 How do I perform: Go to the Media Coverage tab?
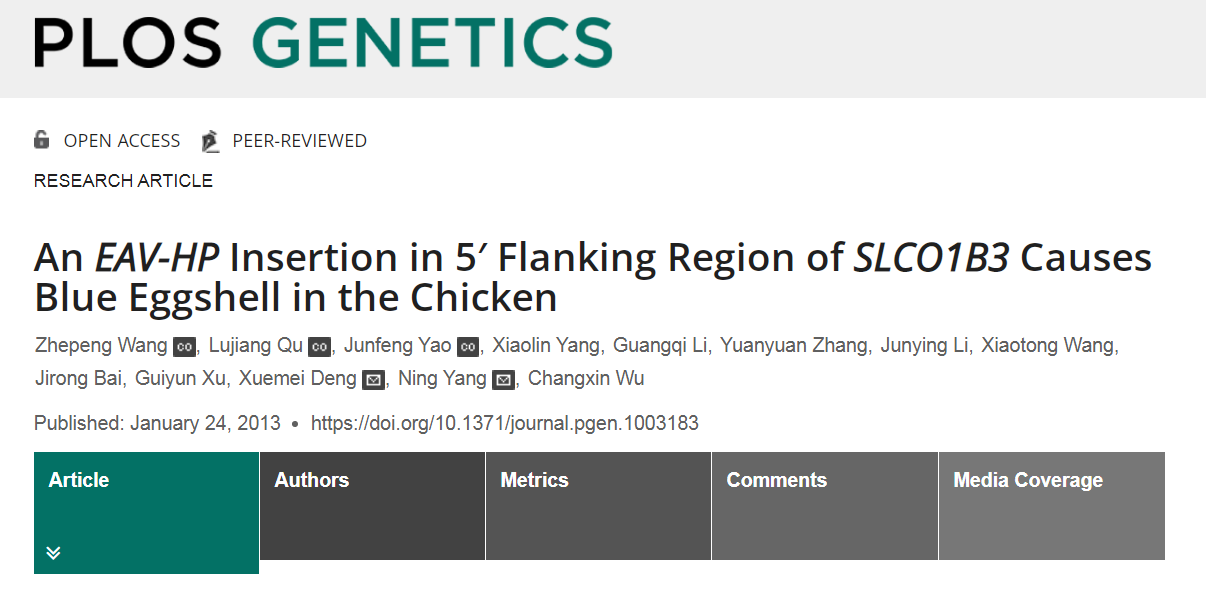tap(1052, 506)
